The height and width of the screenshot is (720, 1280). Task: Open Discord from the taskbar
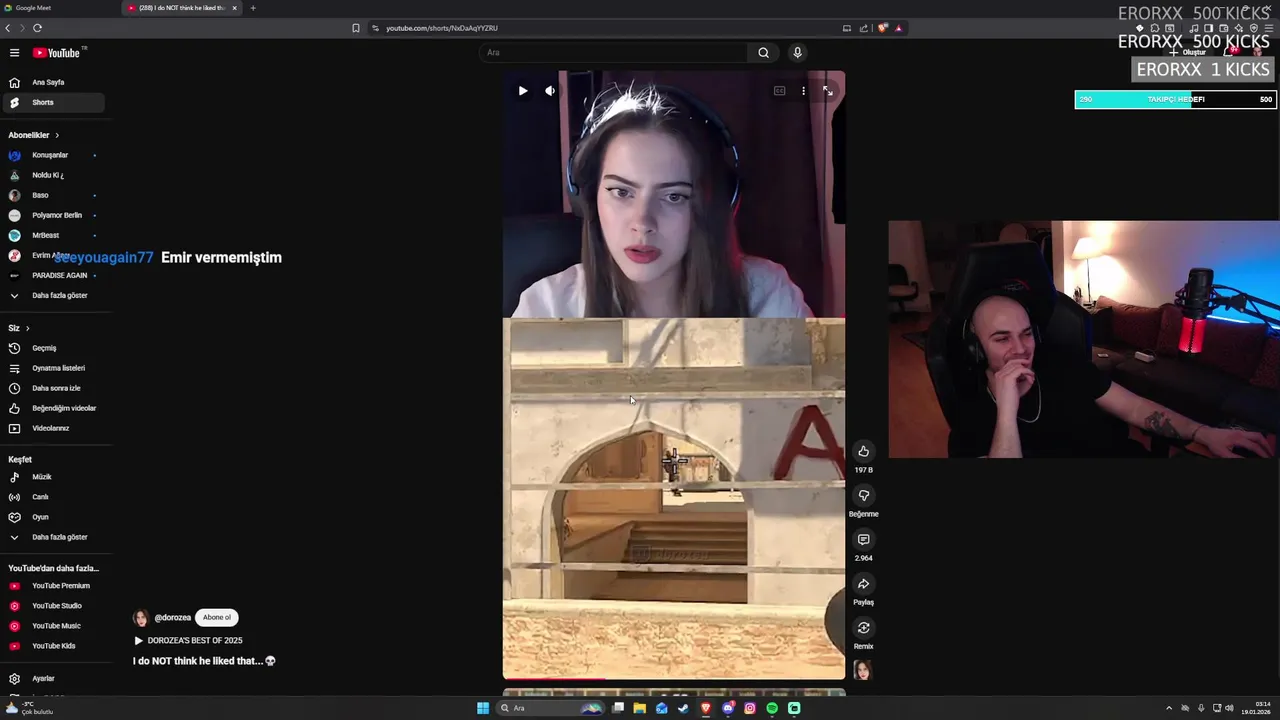click(x=728, y=708)
